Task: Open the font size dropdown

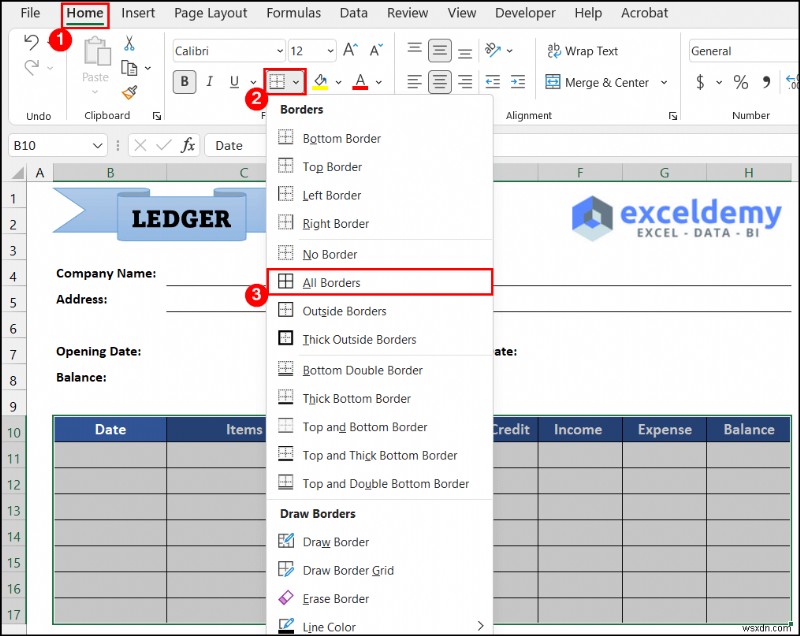Action: tap(330, 50)
